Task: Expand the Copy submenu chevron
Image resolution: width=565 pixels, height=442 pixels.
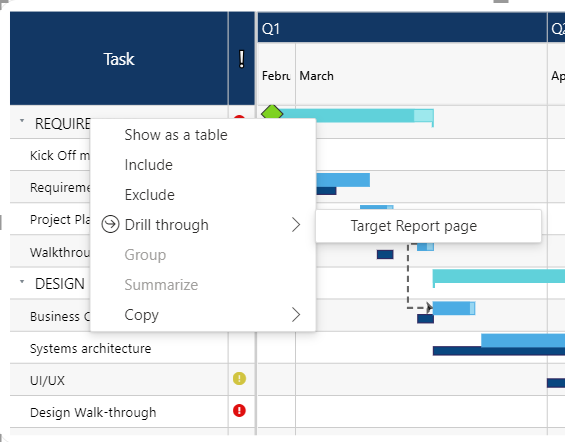Action: [296, 314]
